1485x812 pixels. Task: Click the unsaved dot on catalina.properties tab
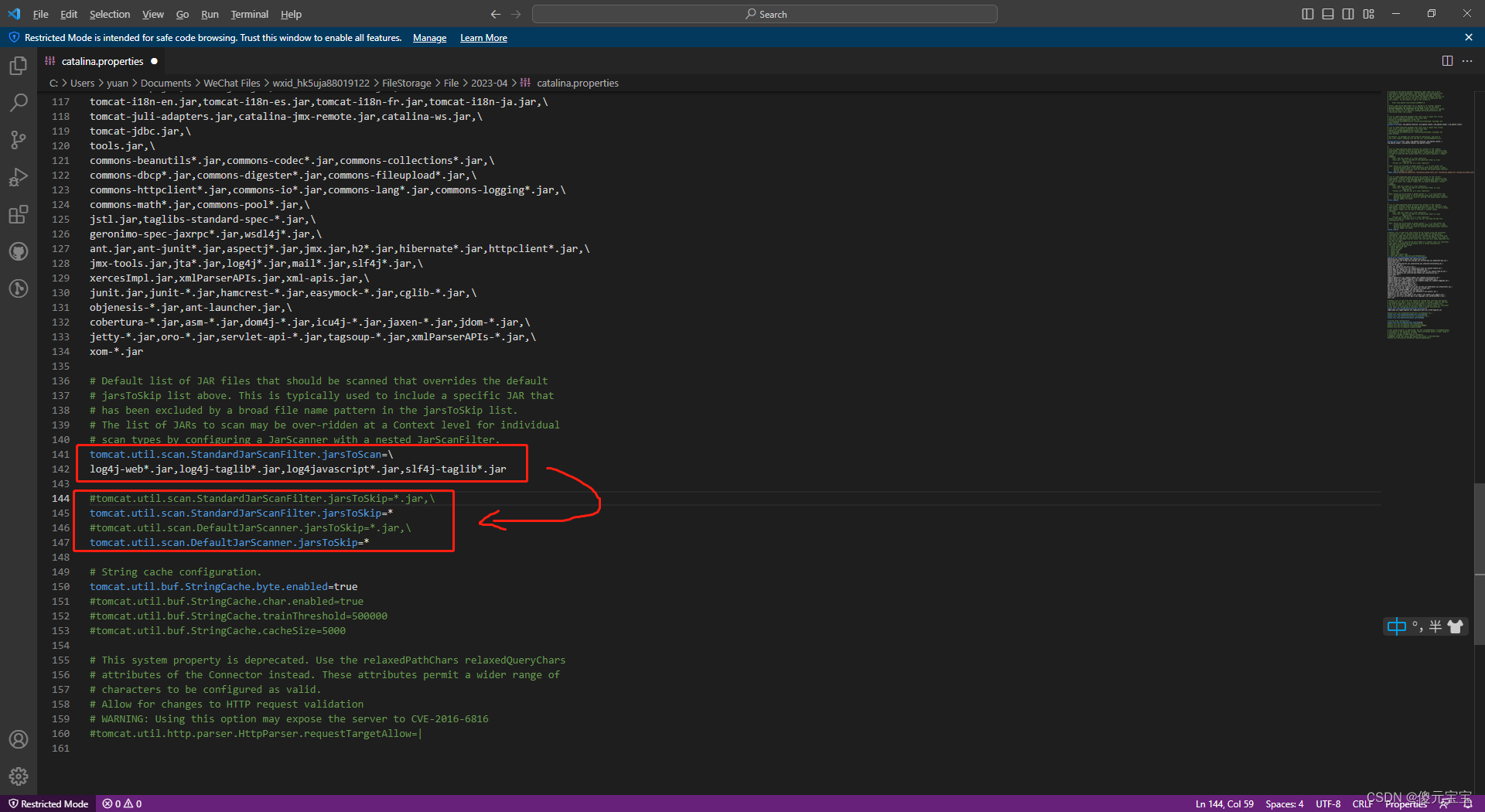coord(154,61)
